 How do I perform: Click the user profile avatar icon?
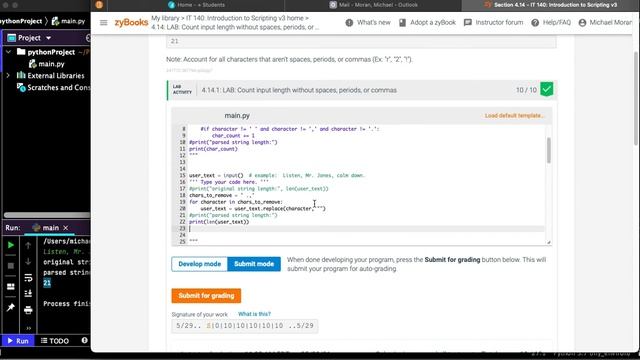(x=582, y=22)
